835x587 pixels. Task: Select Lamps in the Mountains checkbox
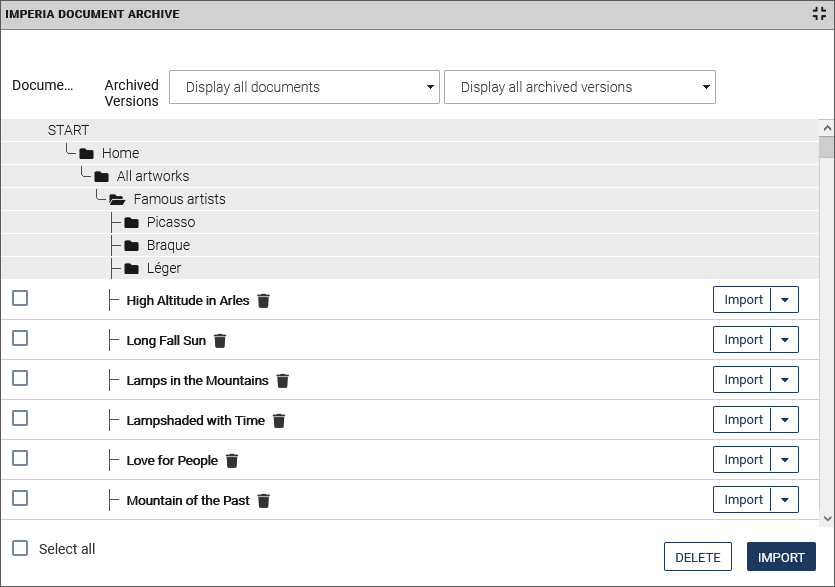tap(20, 378)
